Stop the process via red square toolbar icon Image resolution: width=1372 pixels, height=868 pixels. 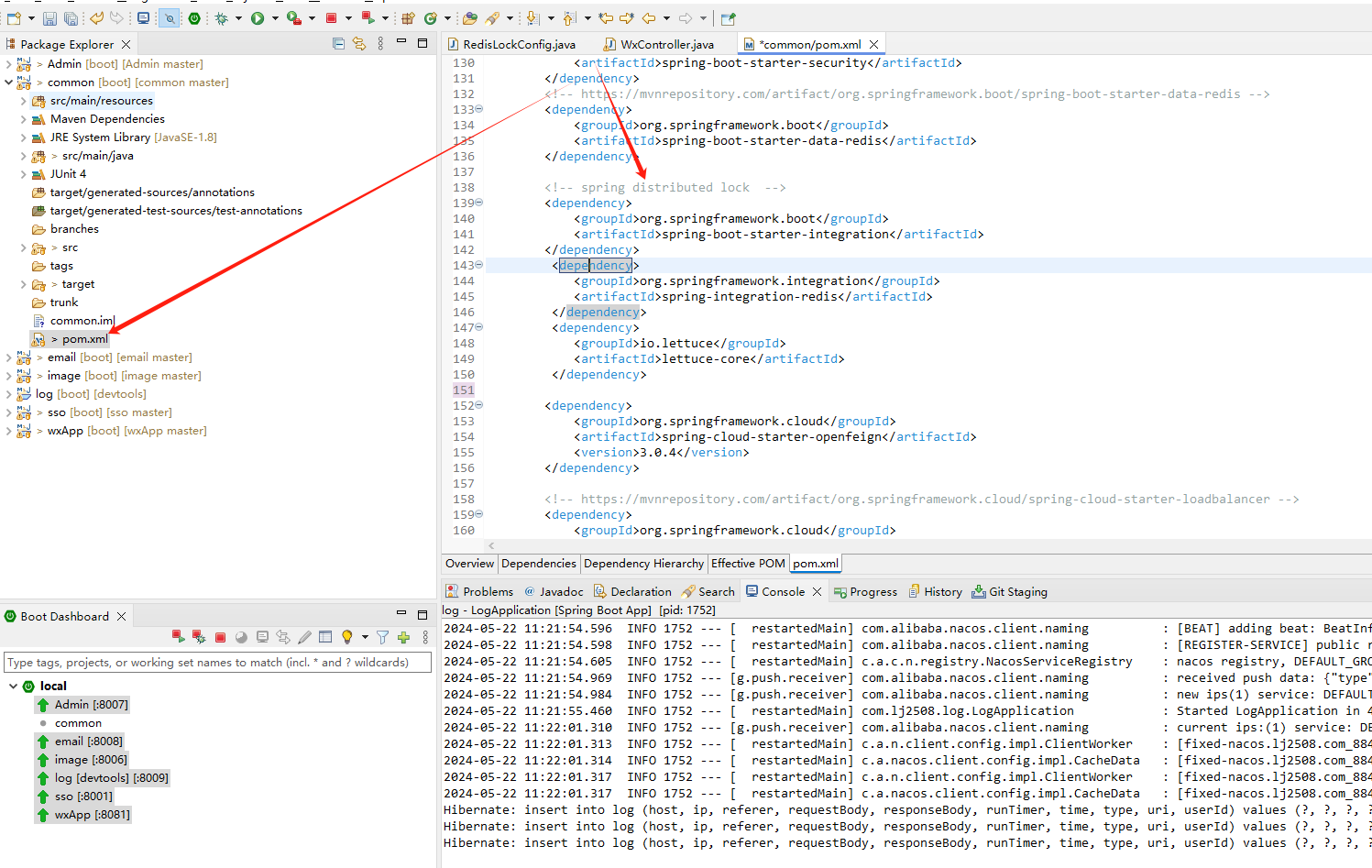point(331,18)
